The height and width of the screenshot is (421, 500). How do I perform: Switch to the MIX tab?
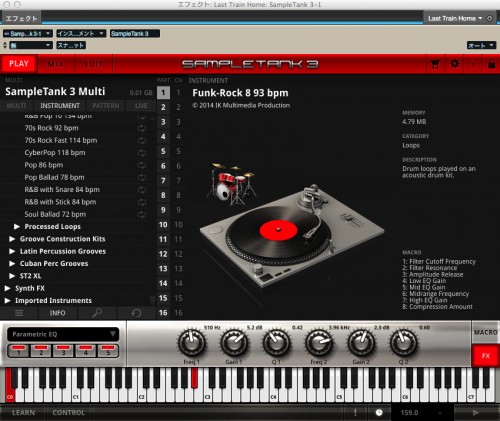[x=56, y=64]
